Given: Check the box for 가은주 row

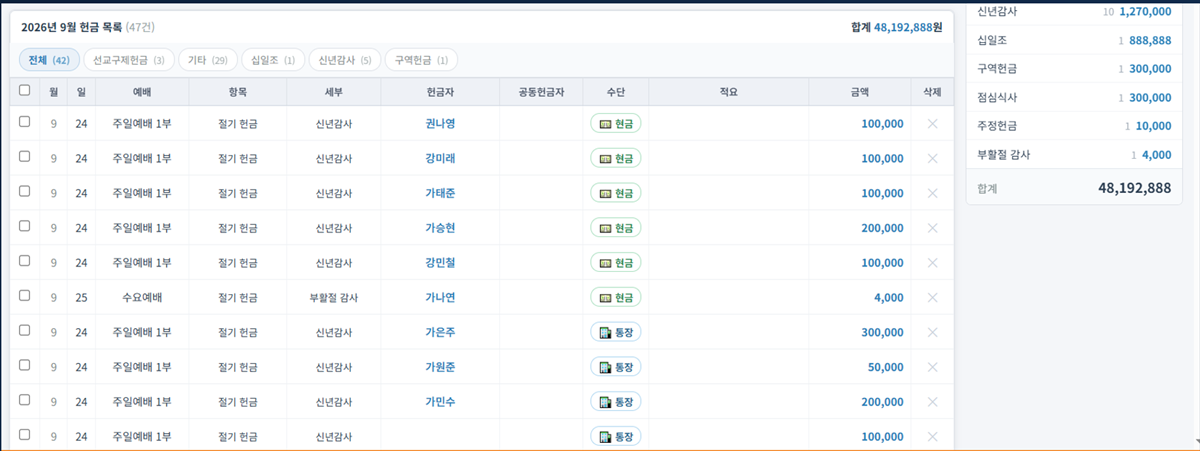Looking at the screenshot, I should 25,330.
